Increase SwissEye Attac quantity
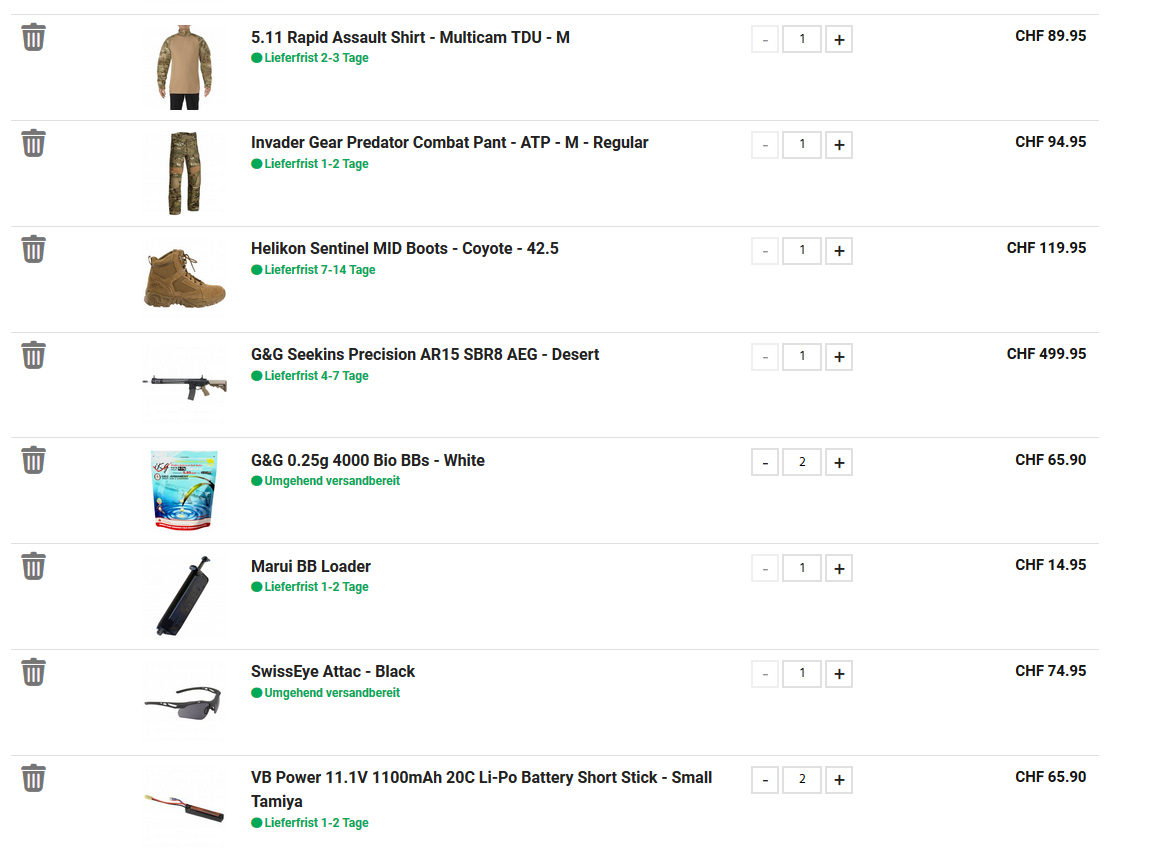 [x=839, y=674]
